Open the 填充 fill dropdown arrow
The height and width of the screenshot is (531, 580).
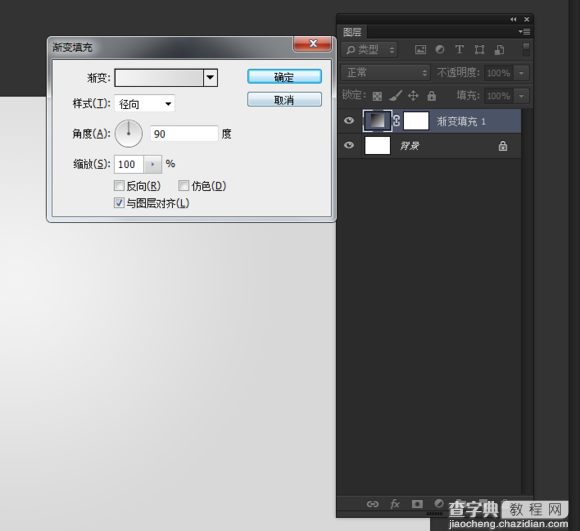coord(522,96)
